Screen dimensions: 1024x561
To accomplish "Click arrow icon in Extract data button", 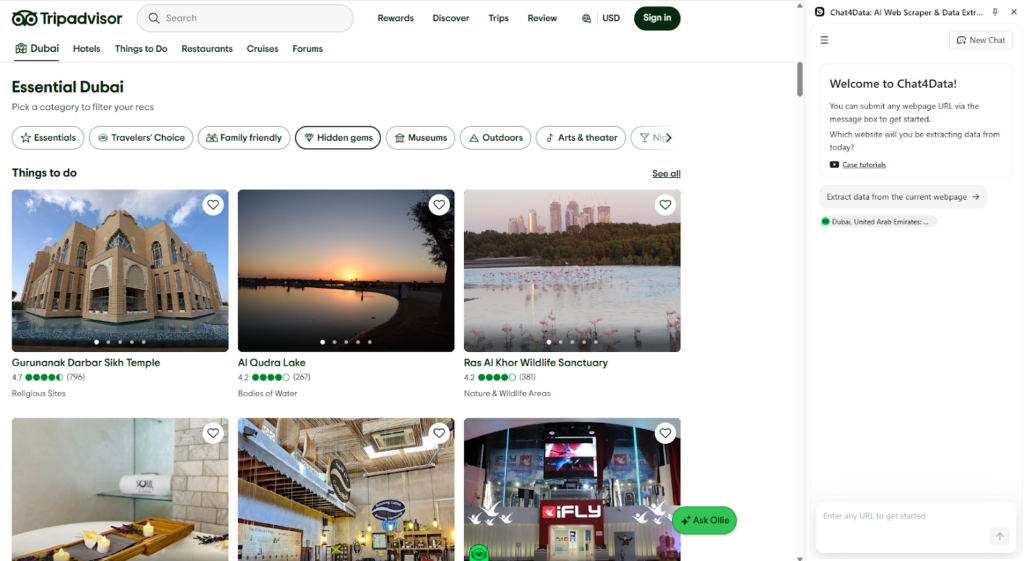I will 976,197.
